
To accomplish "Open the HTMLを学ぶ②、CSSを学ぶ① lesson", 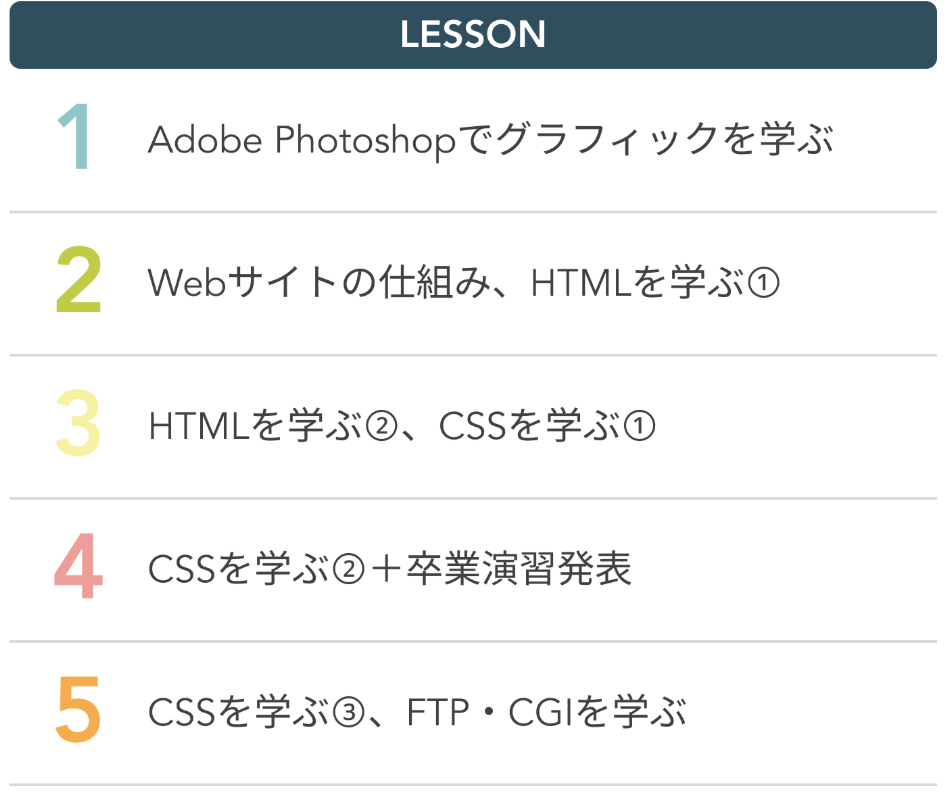I will [x=401, y=426].
